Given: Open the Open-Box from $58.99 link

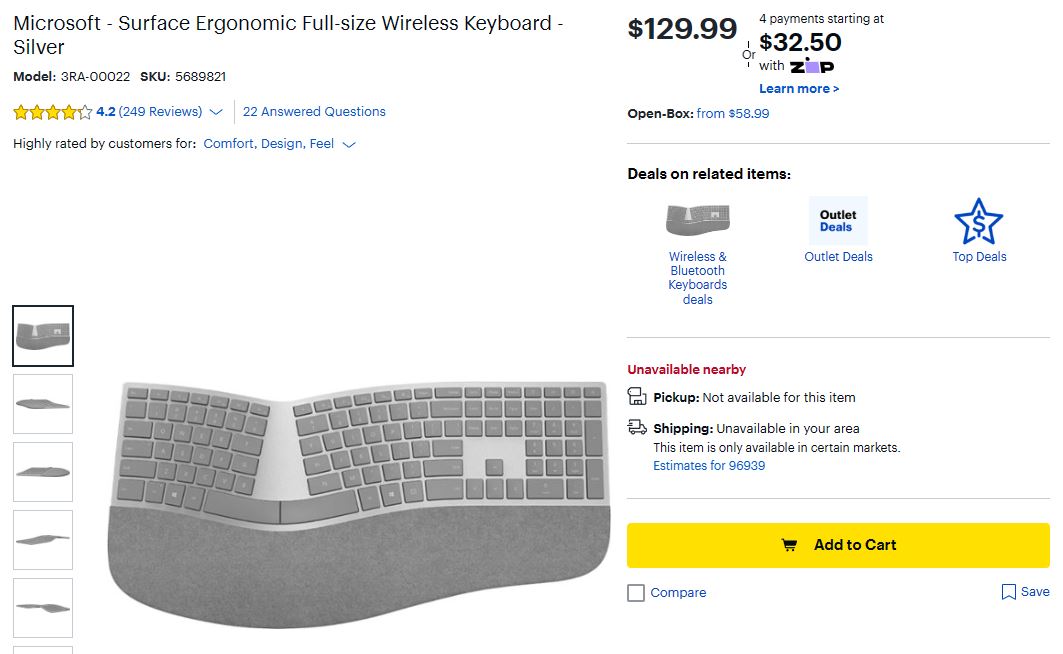Looking at the screenshot, I should click(733, 114).
